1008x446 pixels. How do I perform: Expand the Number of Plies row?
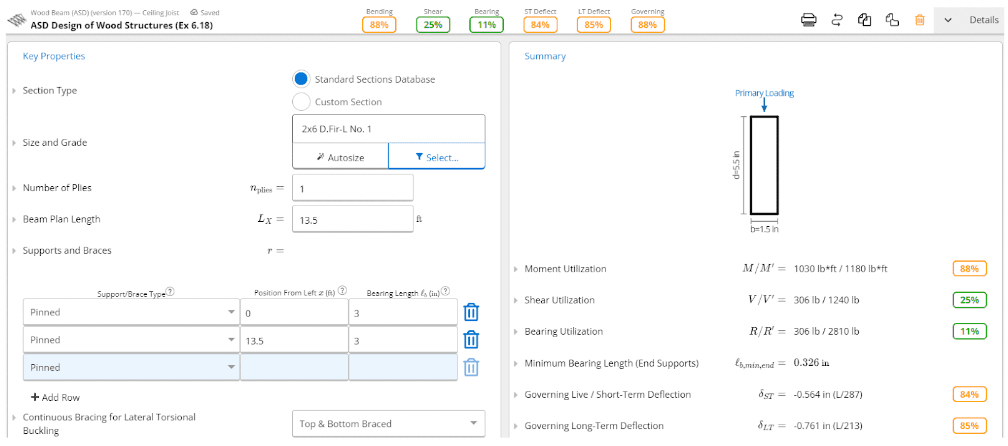[x=14, y=188]
